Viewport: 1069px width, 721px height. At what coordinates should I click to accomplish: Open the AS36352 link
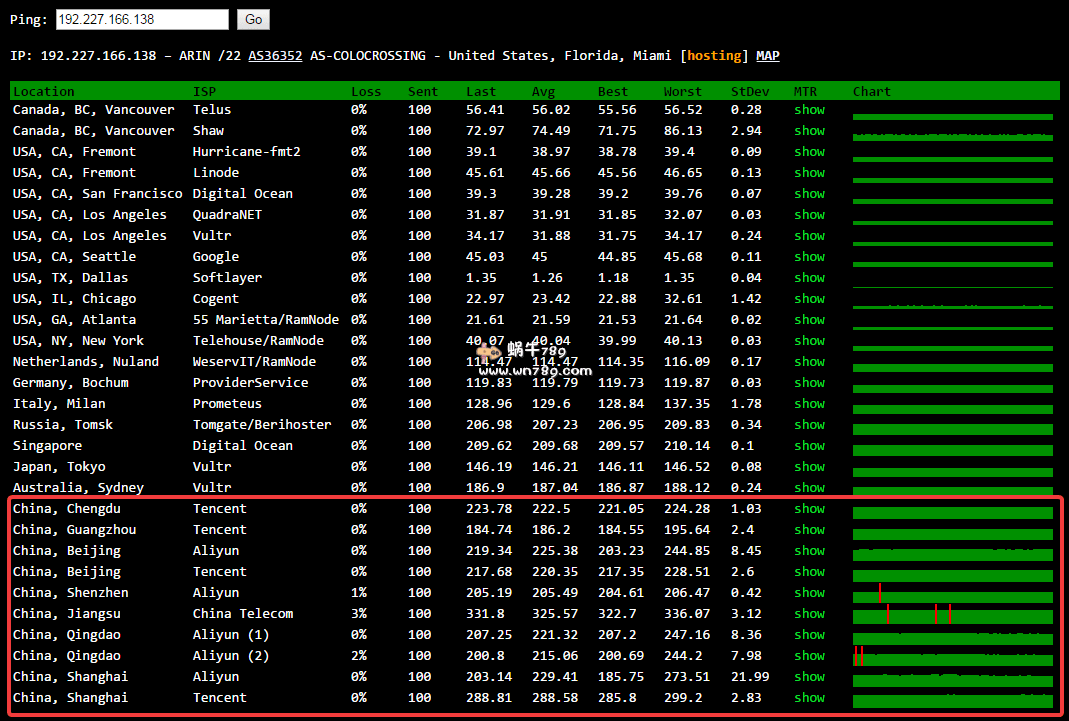click(275, 56)
